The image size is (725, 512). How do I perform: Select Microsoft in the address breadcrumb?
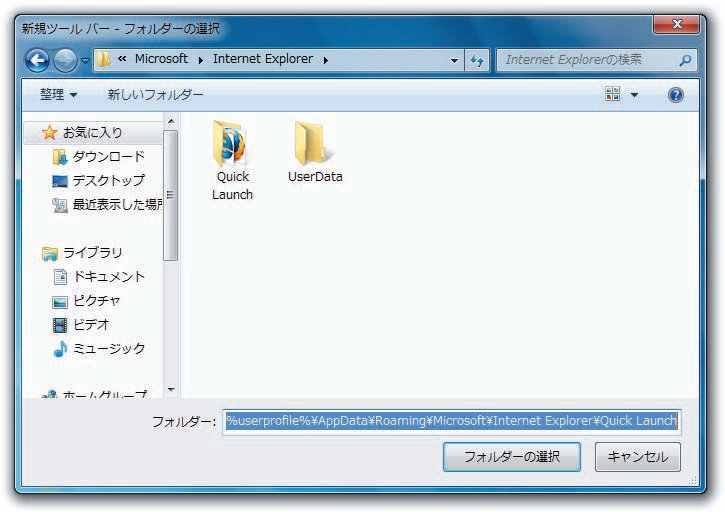pos(161,59)
